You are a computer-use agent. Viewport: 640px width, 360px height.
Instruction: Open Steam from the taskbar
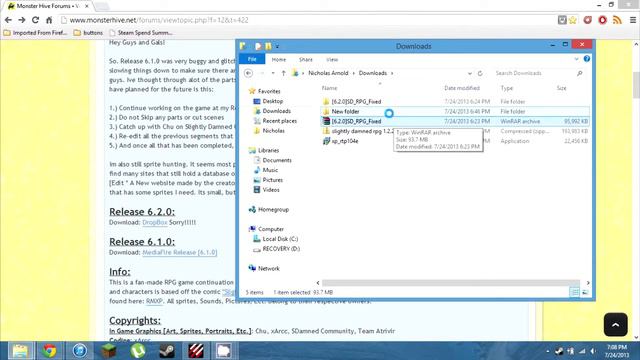[167, 351]
